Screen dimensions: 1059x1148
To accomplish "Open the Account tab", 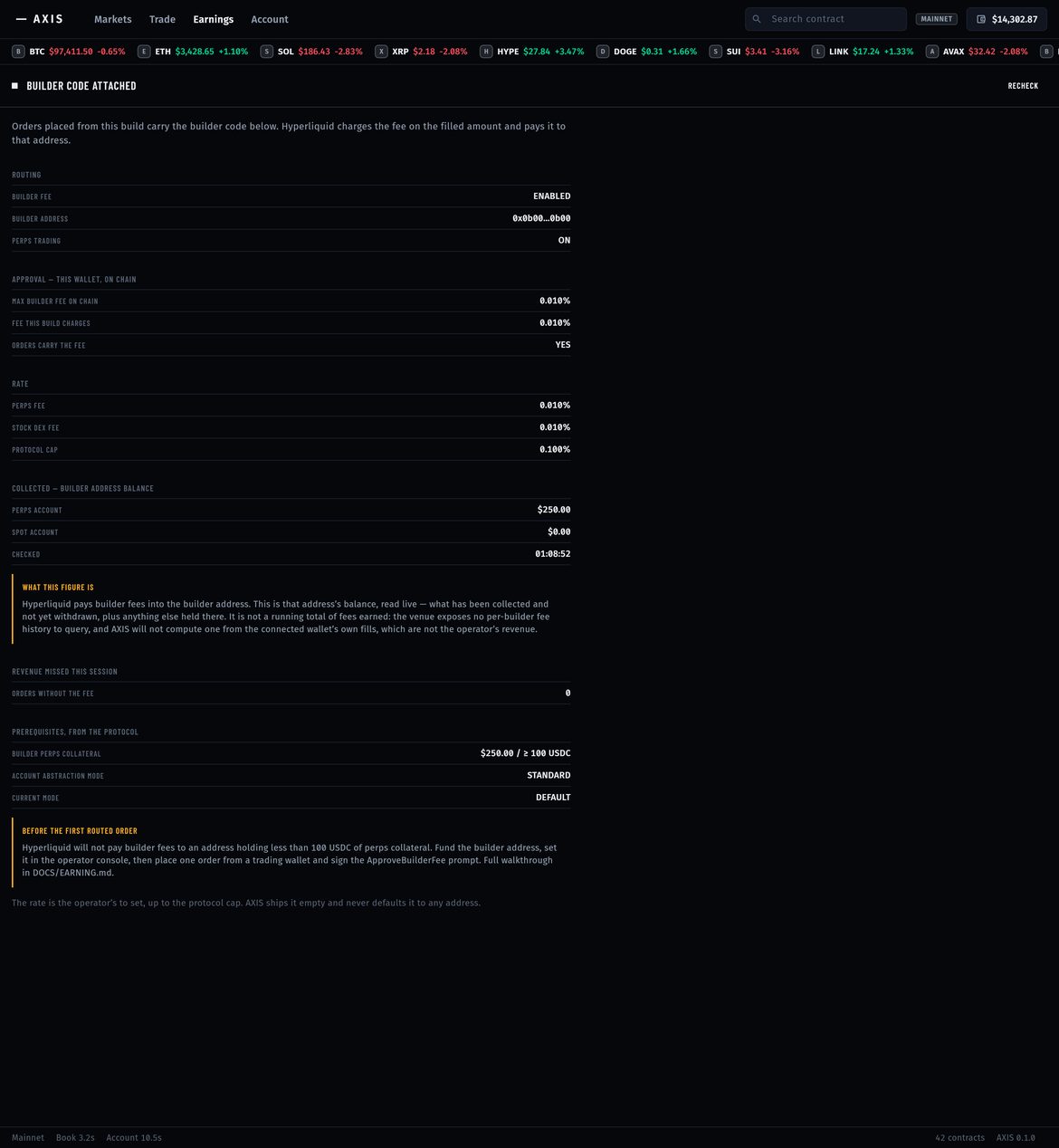I will click(x=270, y=19).
